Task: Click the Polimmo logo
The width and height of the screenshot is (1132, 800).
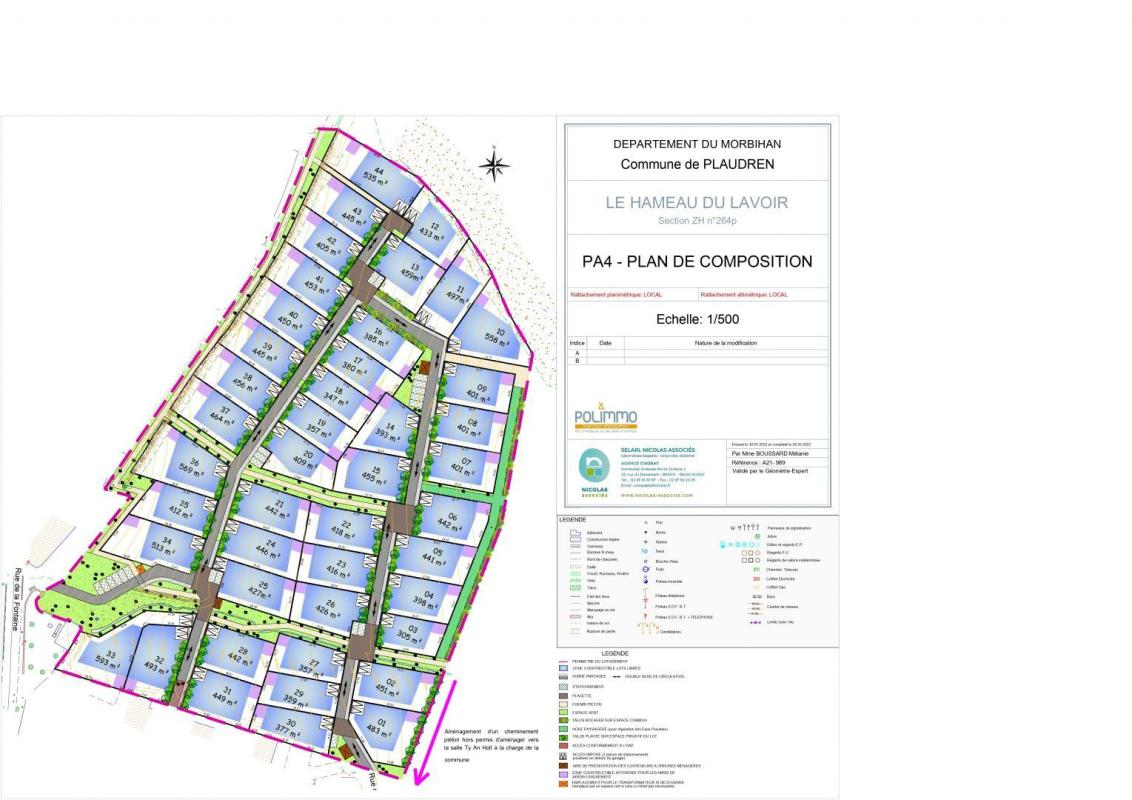Action: 606,417
